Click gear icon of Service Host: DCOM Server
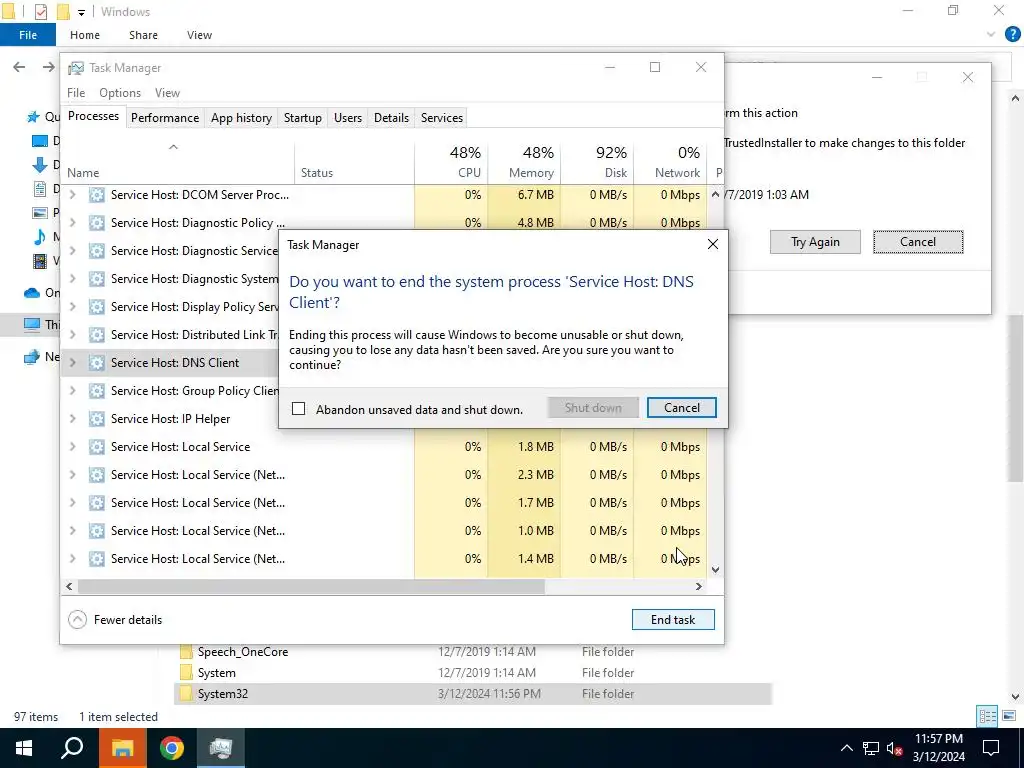Screen dimensions: 1024x768 pos(97,195)
